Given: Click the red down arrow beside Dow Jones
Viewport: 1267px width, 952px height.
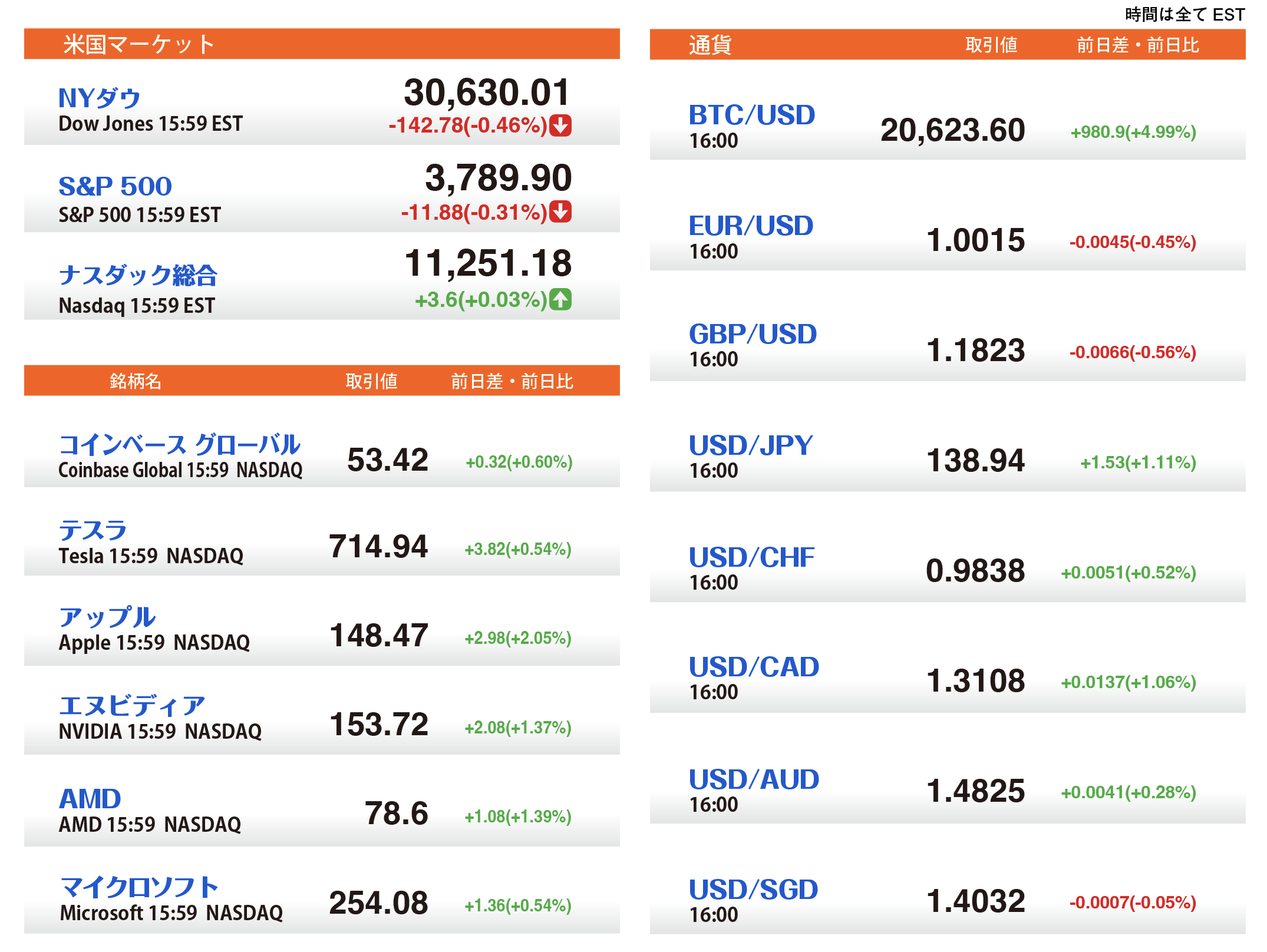Looking at the screenshot, I should click(x=560, y=125).
